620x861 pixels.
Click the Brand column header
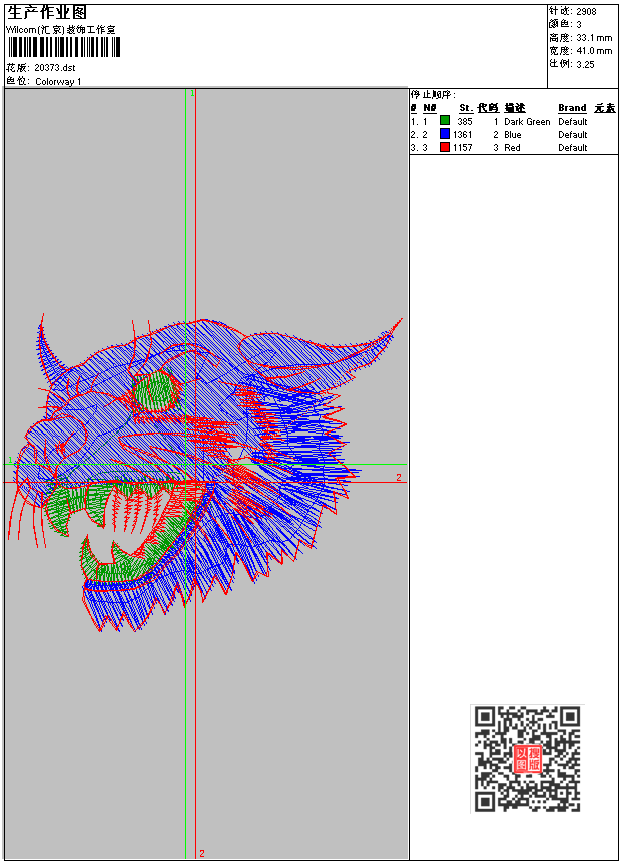click(x=572, y=108)
